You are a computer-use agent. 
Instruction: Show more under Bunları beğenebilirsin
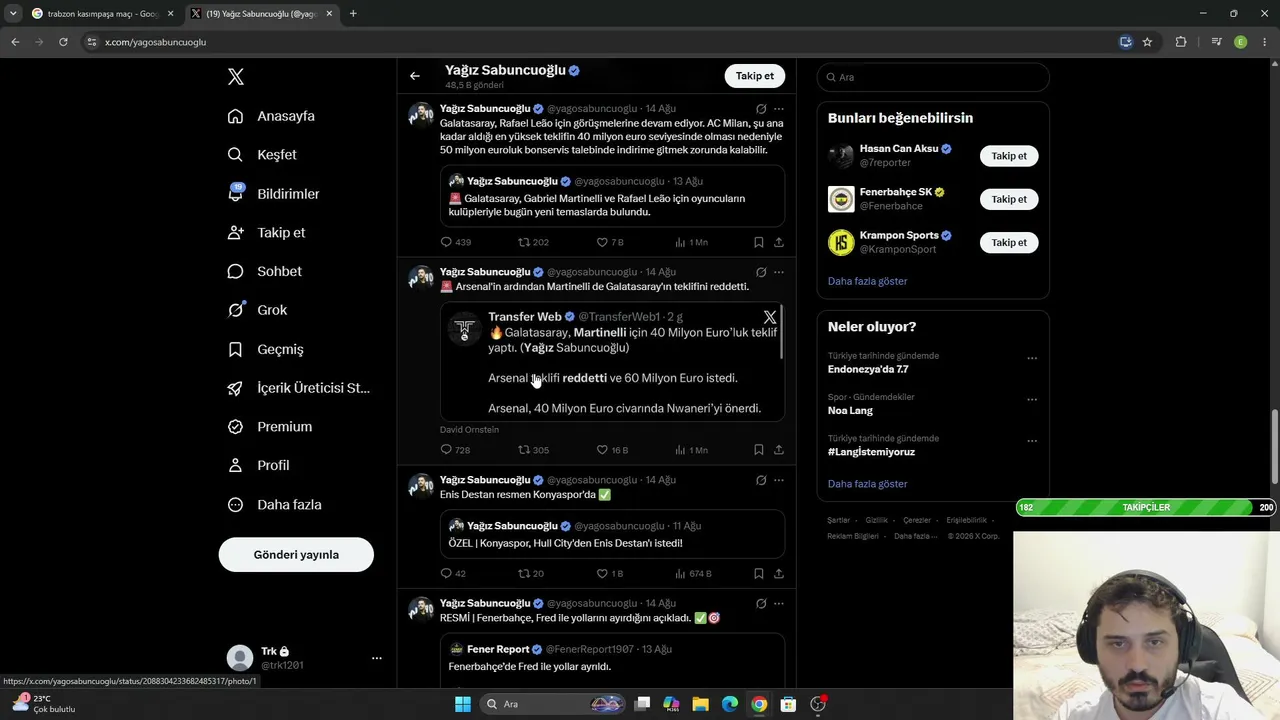pyautogui.click(x=867, y=281)
